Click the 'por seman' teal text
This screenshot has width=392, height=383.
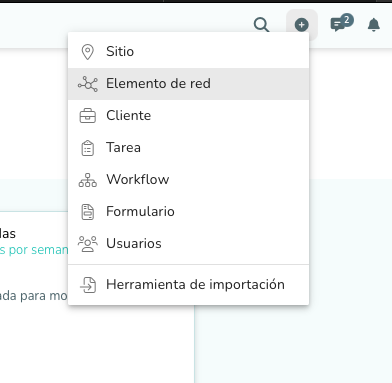pos(38,250)
